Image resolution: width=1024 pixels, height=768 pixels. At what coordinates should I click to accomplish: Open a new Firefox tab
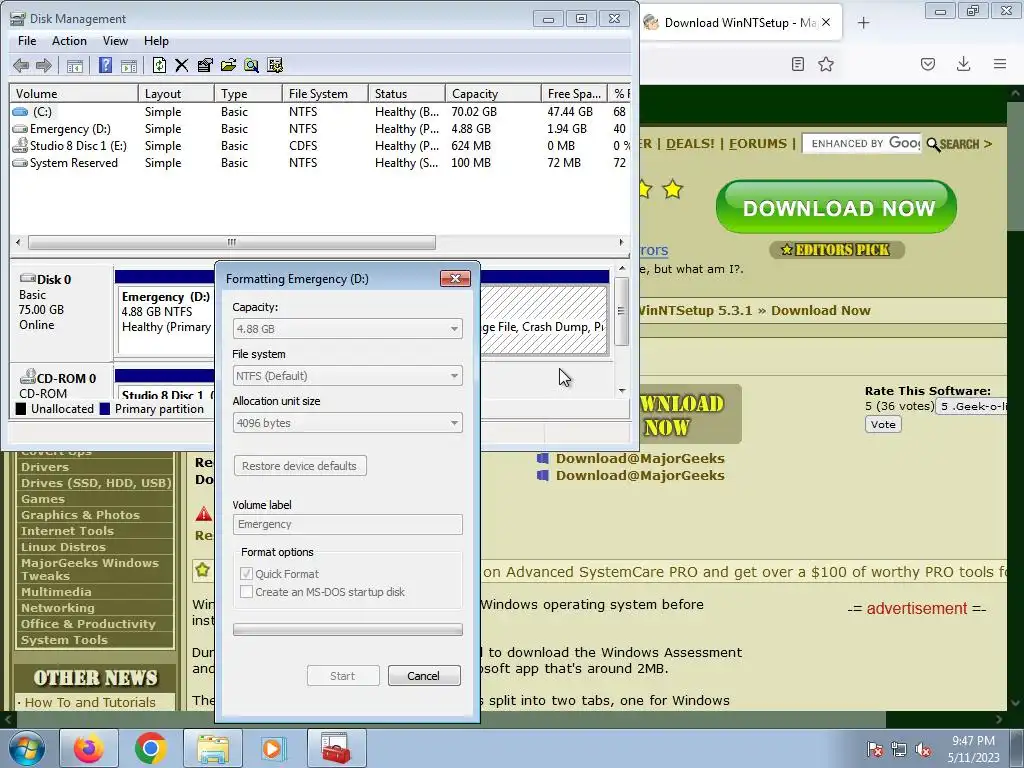863,23
